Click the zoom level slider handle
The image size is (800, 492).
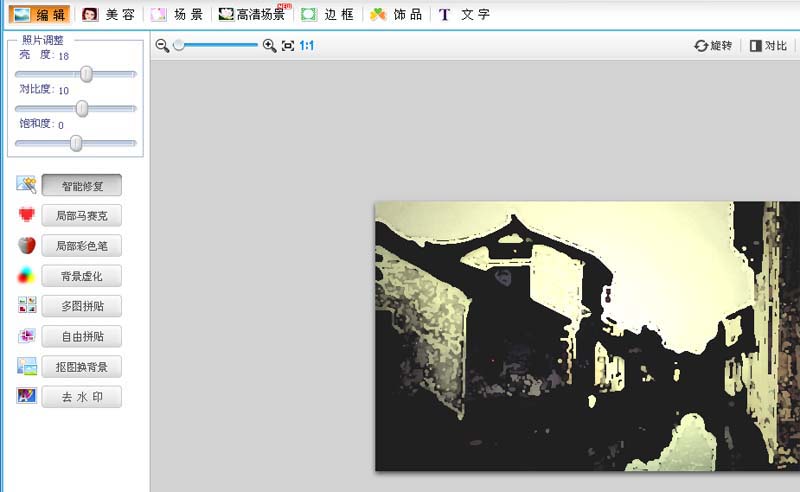[179, 45]
